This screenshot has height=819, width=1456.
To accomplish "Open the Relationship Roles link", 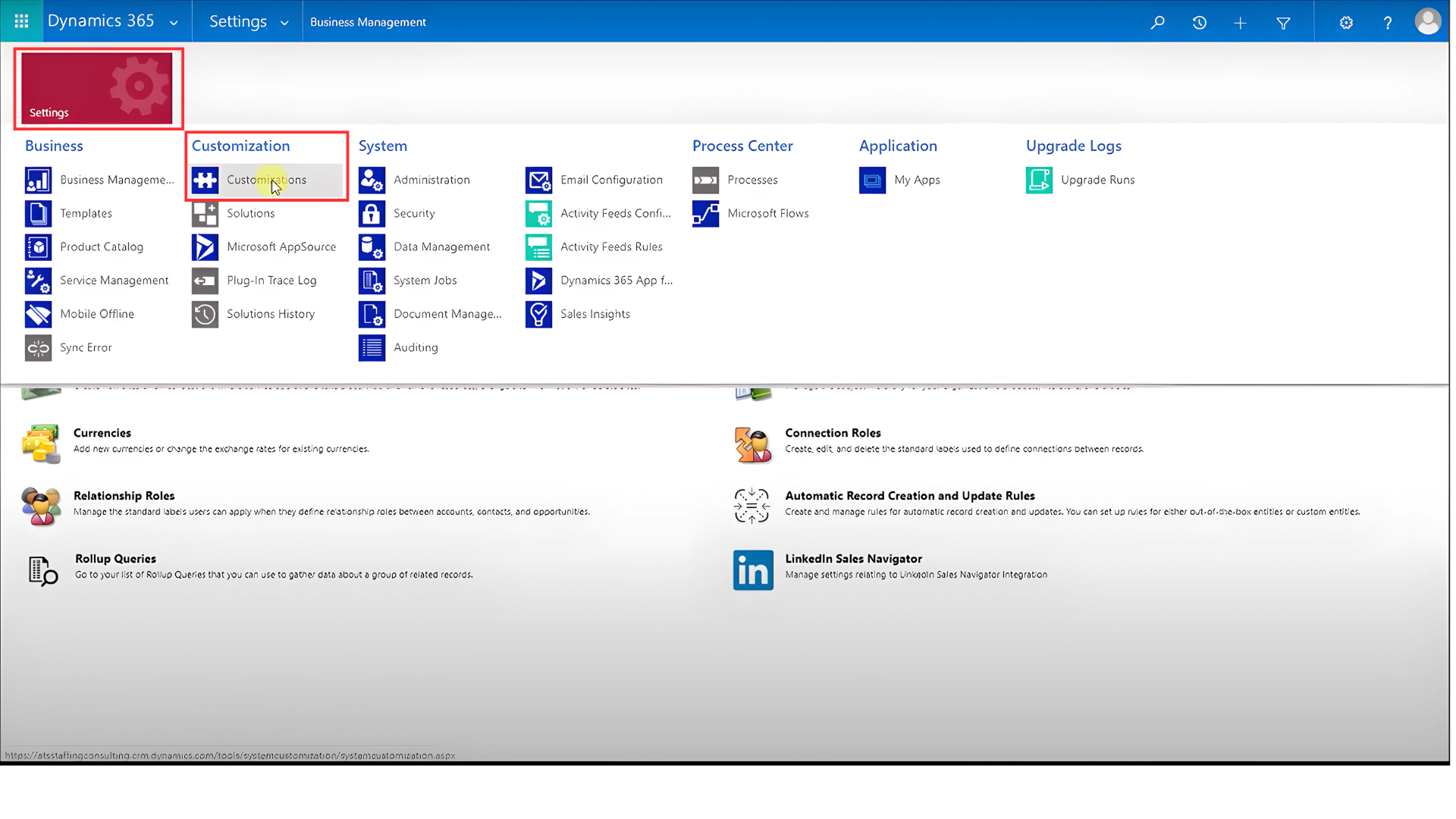I will (124, 496).
